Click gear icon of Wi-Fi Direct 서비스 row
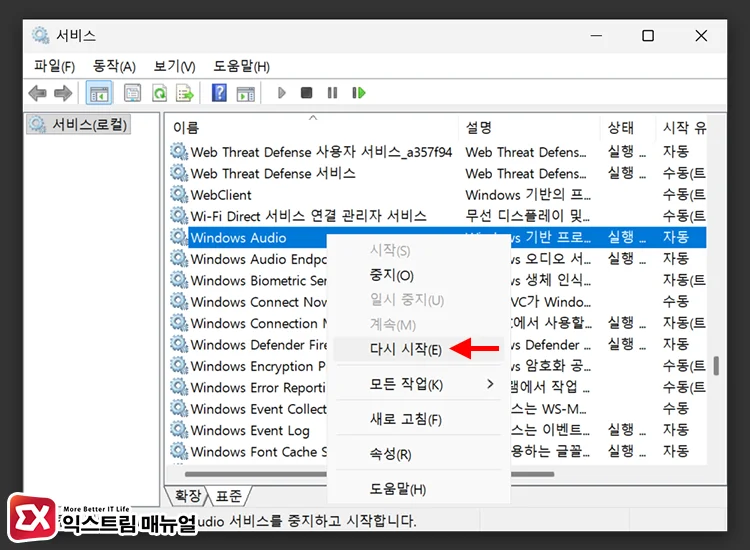The height and width of the screenshot is (550, 750). [x=179, y=216]
